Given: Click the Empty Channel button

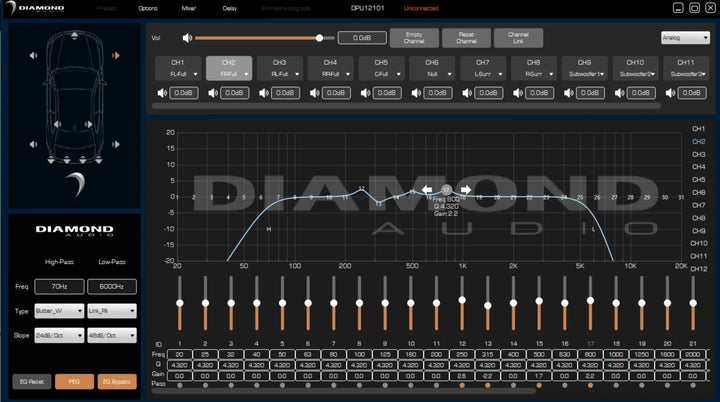Looking at the screenshot, I should tap(414, 38).
